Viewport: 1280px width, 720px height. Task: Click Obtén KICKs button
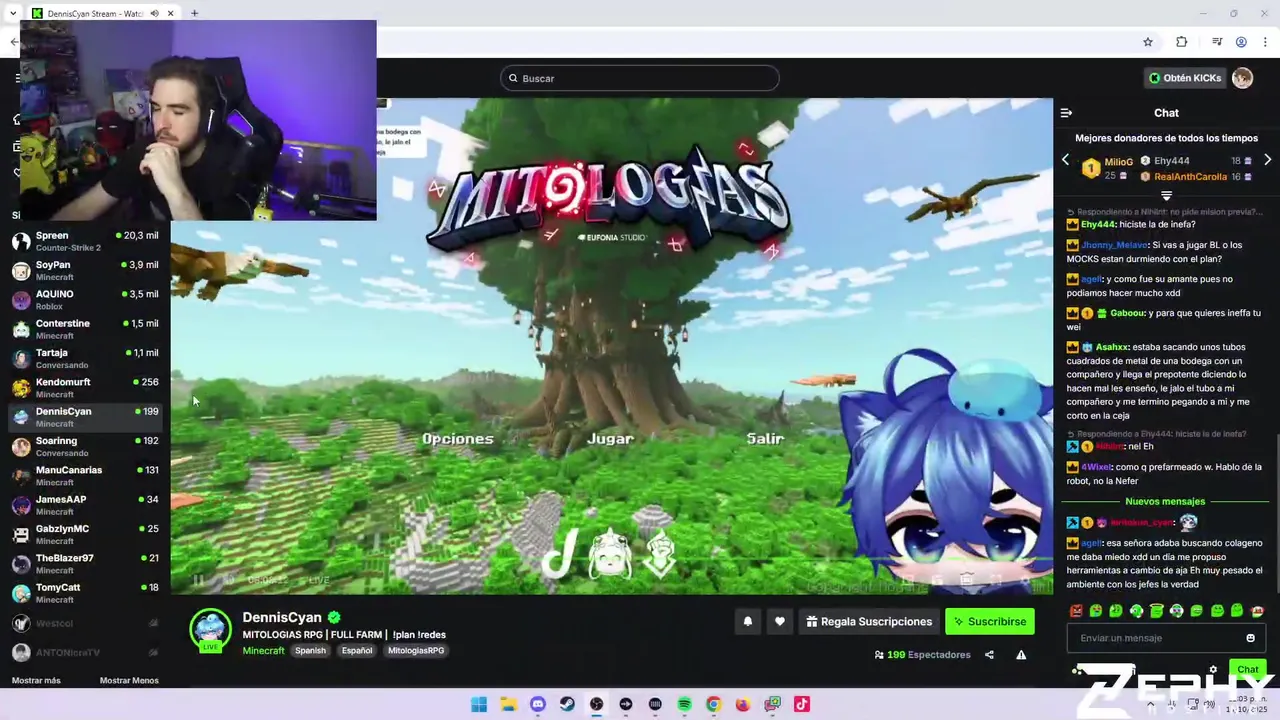click(x=1185, y=78)
